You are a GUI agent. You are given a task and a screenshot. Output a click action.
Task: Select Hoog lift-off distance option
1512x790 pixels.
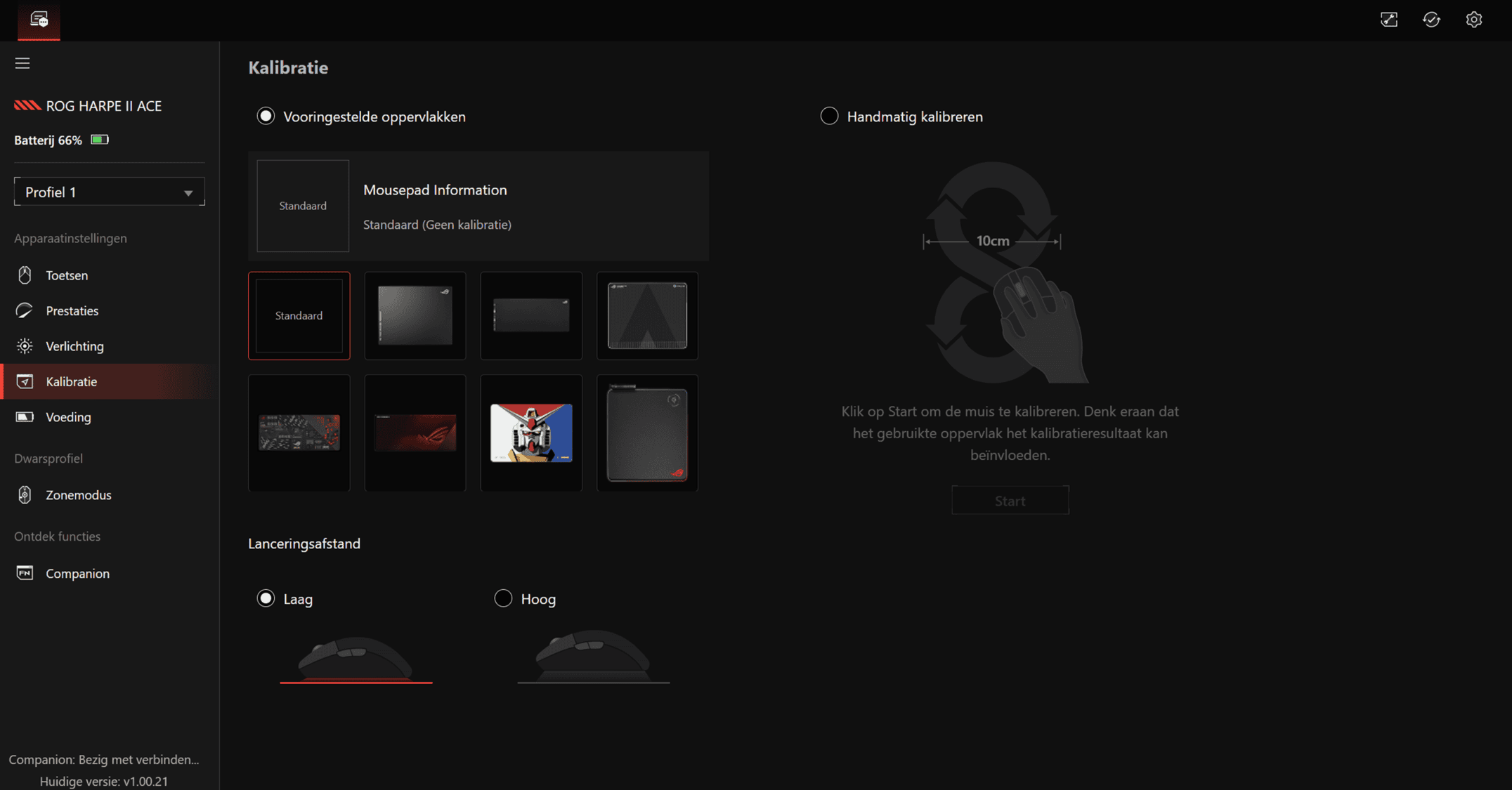503,598
